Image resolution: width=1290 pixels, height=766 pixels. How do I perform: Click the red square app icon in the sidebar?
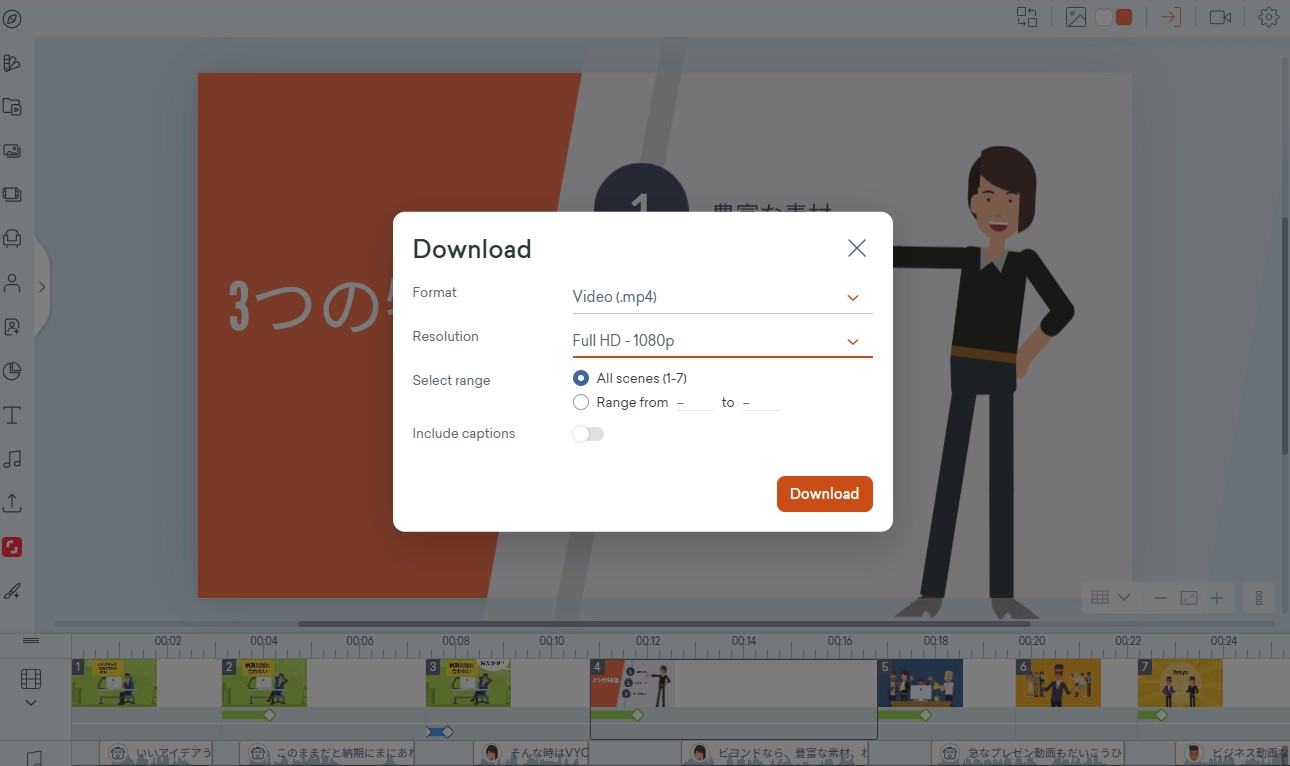click(12, 547)
